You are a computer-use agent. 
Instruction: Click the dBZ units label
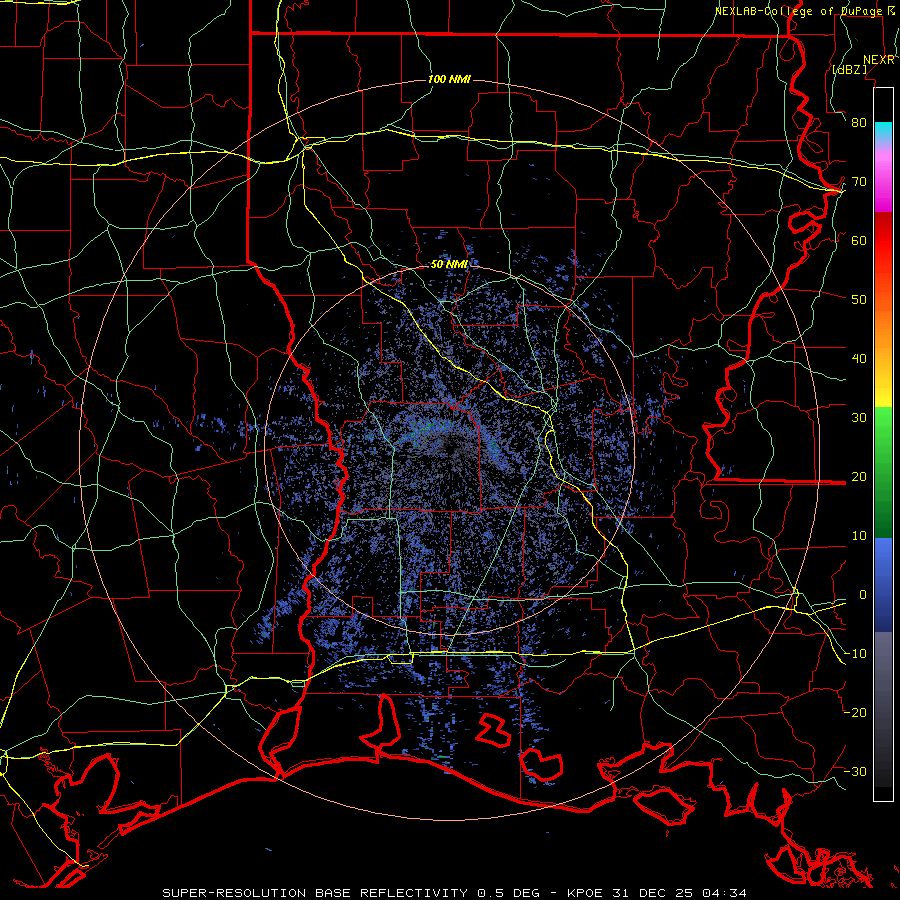point(849,69)
